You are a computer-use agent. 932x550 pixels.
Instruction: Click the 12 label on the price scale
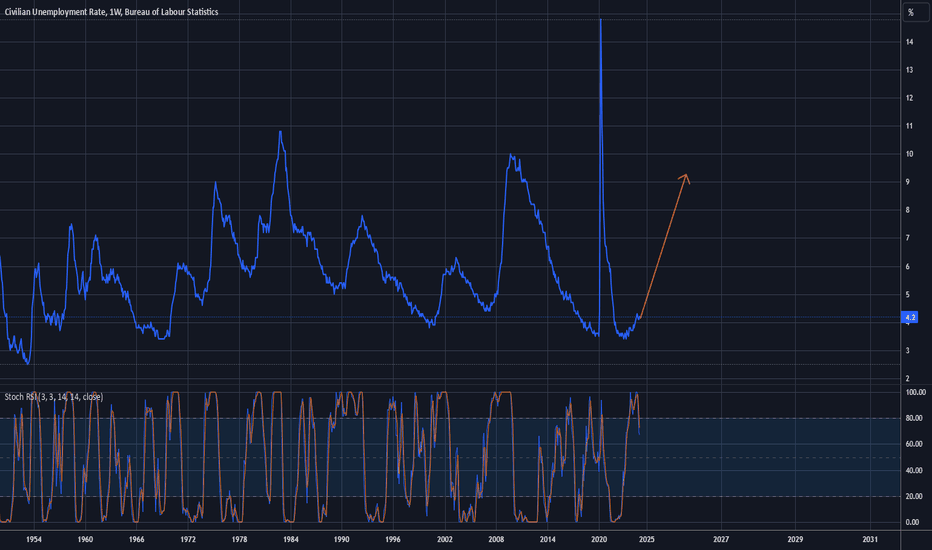909,98
